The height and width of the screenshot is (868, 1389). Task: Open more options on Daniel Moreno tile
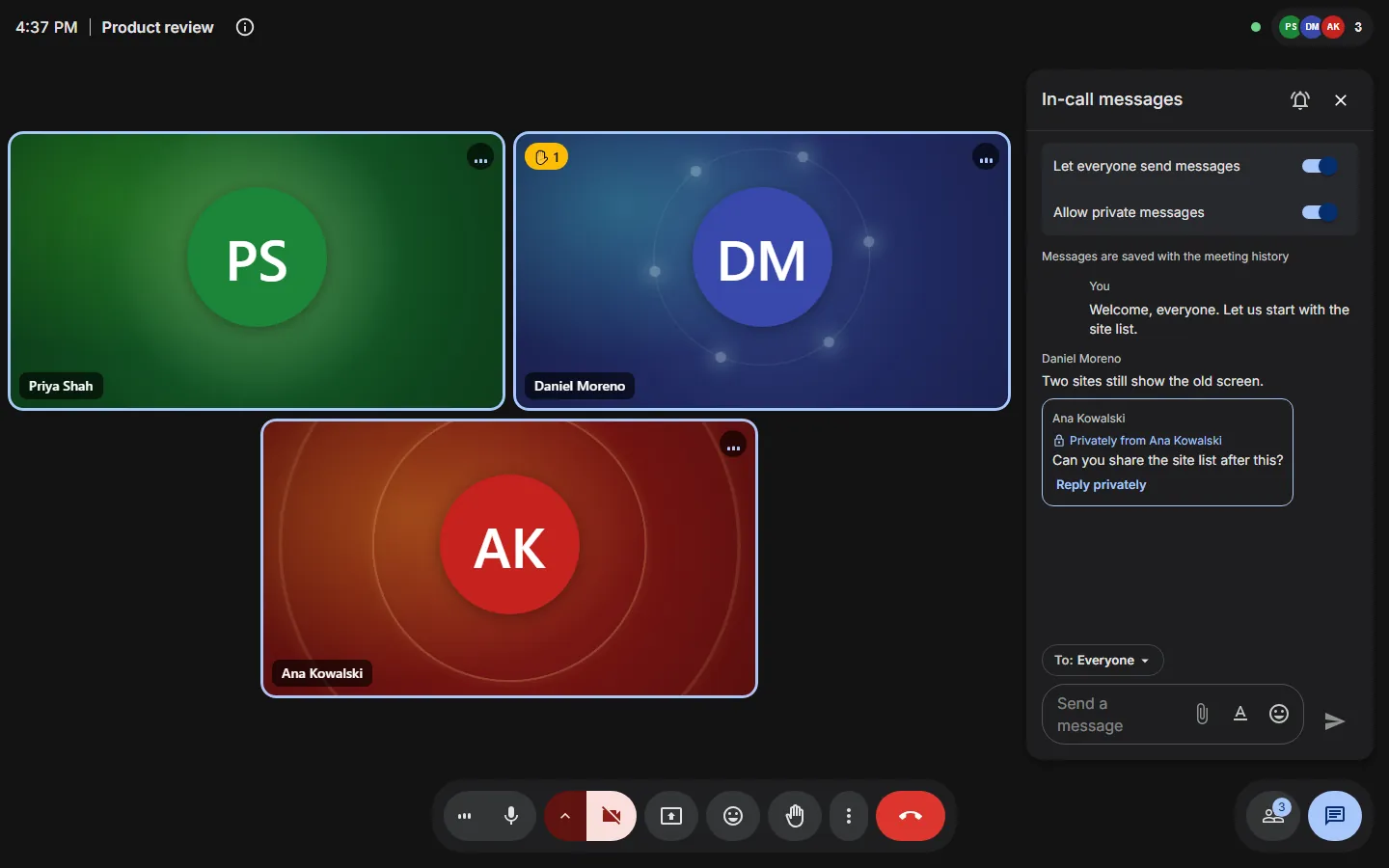click(986, 157)
